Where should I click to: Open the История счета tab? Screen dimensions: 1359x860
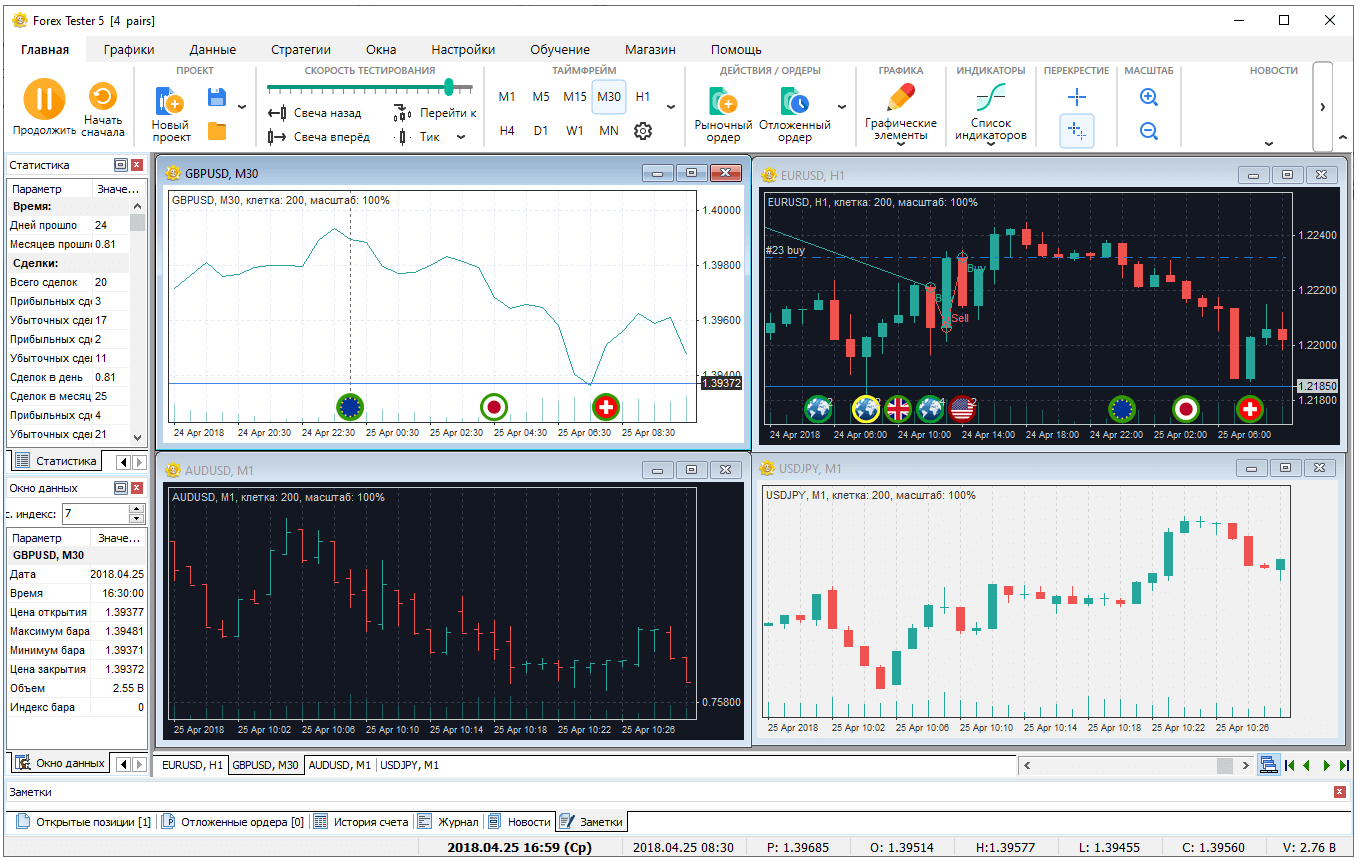(360, 822)
